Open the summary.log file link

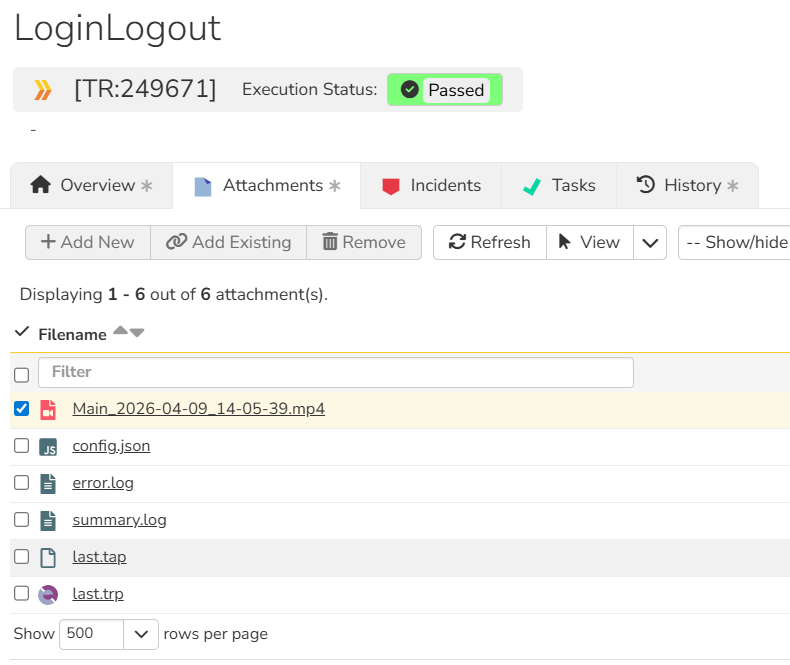tap(119, 520)
